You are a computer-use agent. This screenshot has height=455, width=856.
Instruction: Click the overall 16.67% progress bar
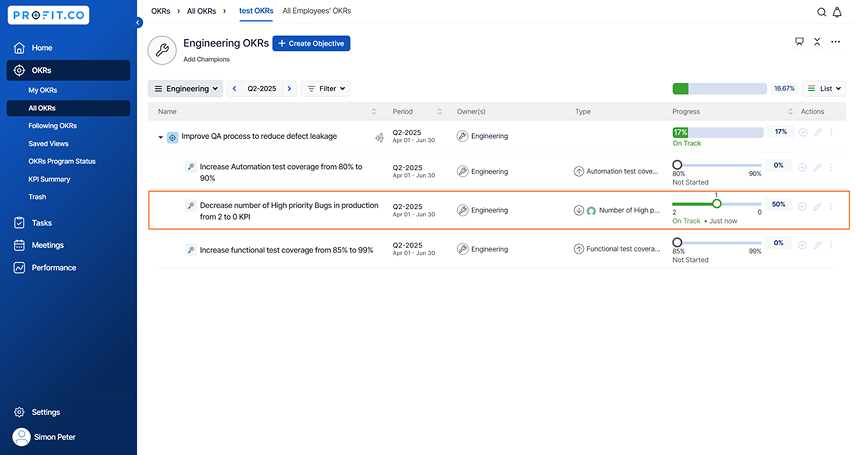tap(720, 88)
